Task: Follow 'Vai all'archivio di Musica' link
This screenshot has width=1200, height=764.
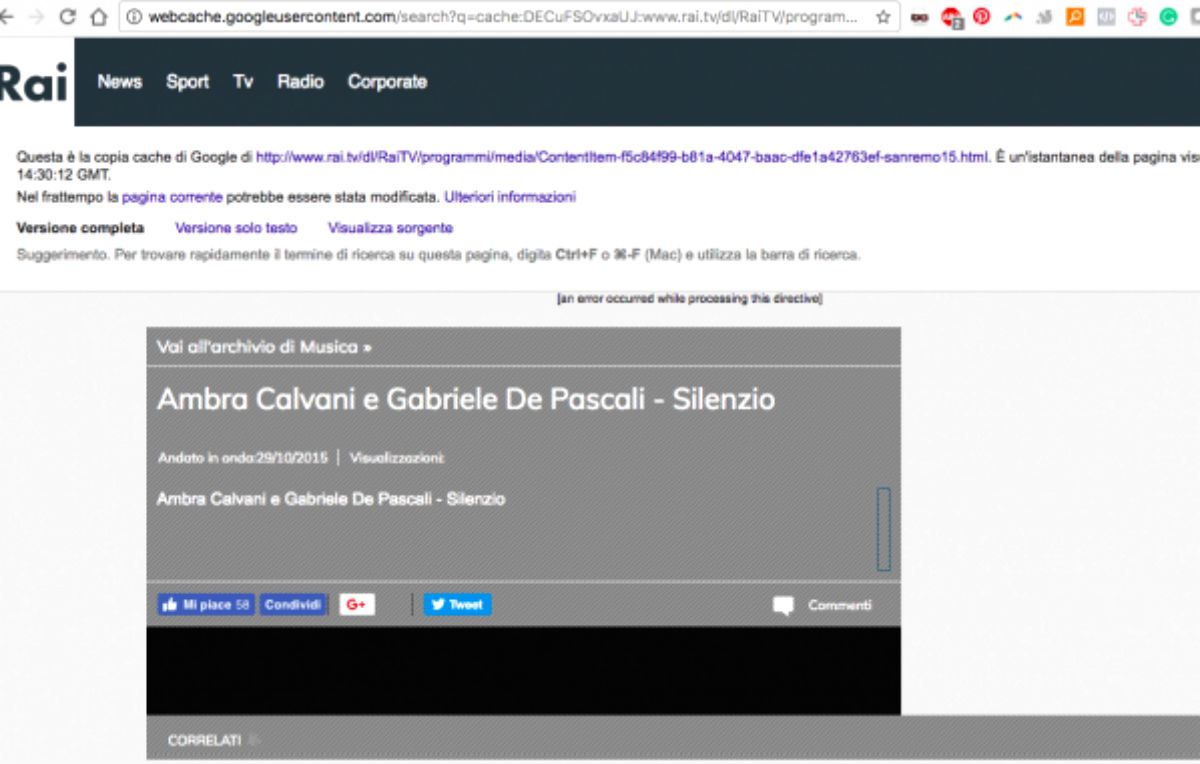Action: coord(264,347)
